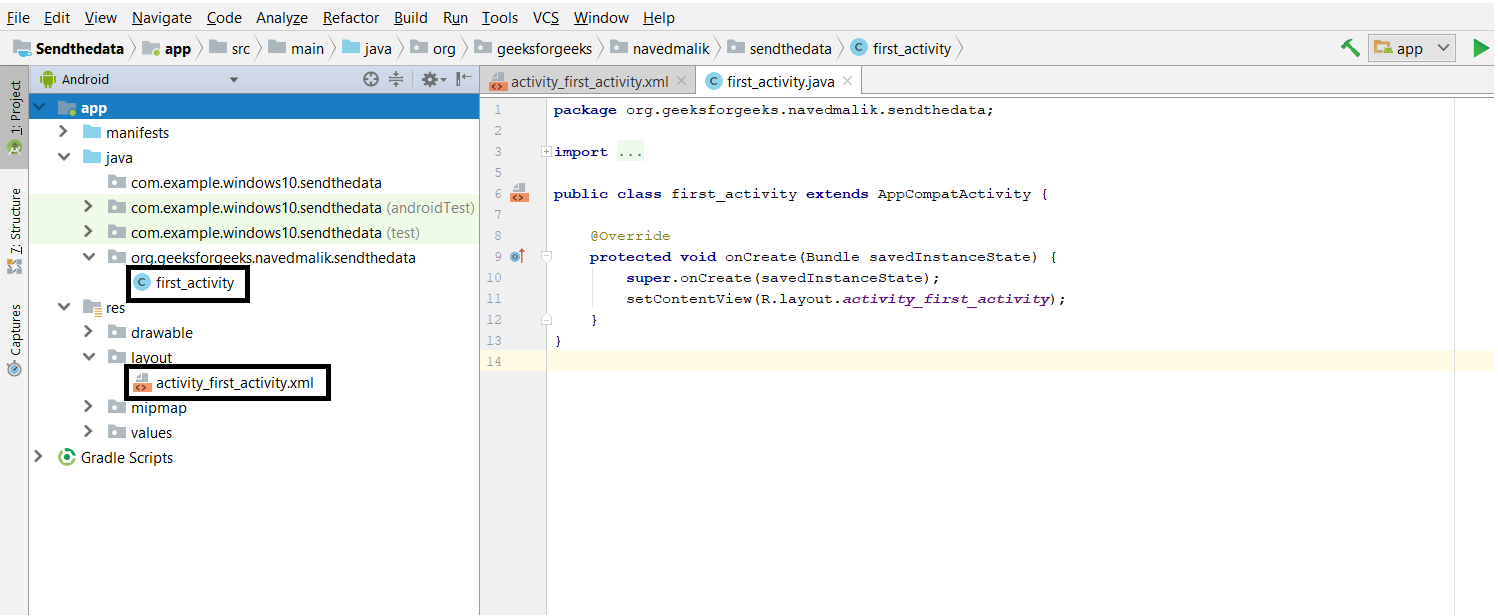Image resolution: width=1498 pixels, height=616 pixels.
Task: Click the @Override annotation text
Action: tap(630, 236)
